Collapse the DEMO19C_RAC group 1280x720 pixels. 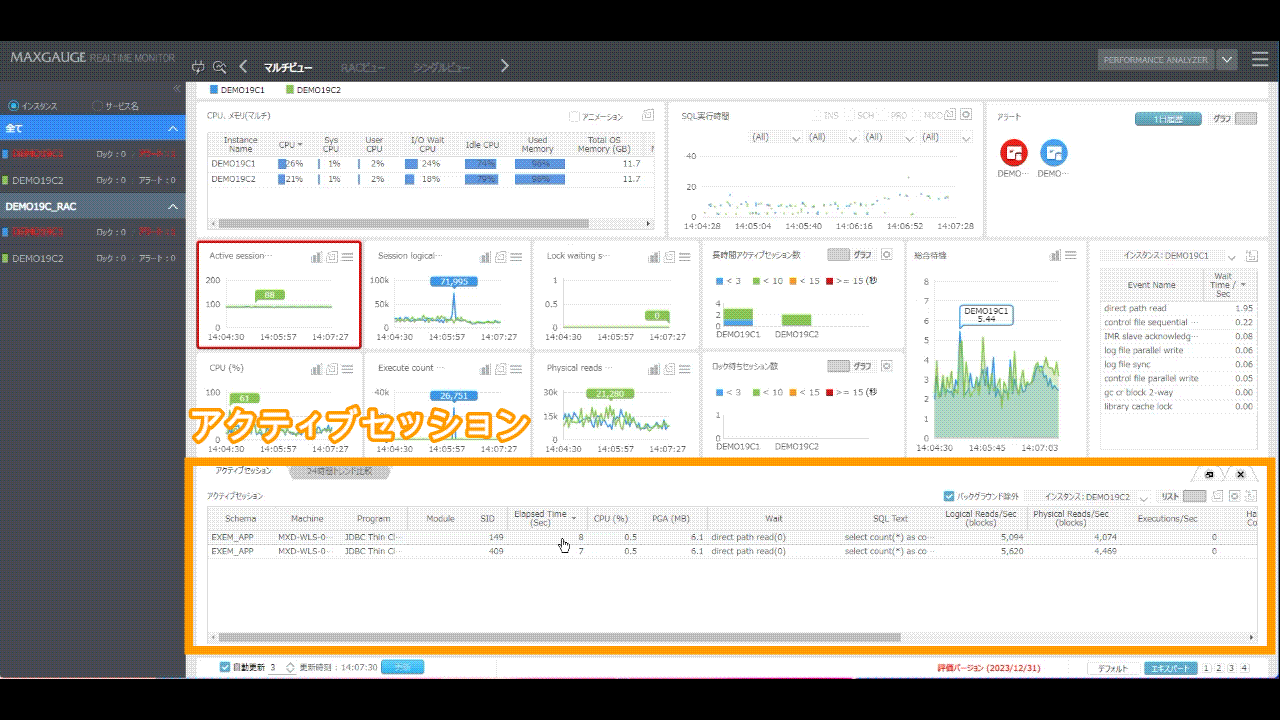[172, 207]
